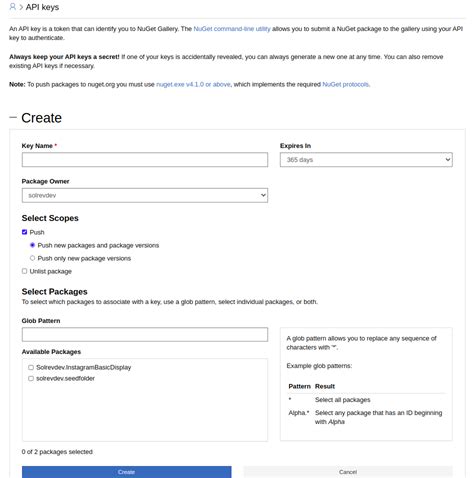Collapse the Create section with minus icon

(x=13, y=117)
